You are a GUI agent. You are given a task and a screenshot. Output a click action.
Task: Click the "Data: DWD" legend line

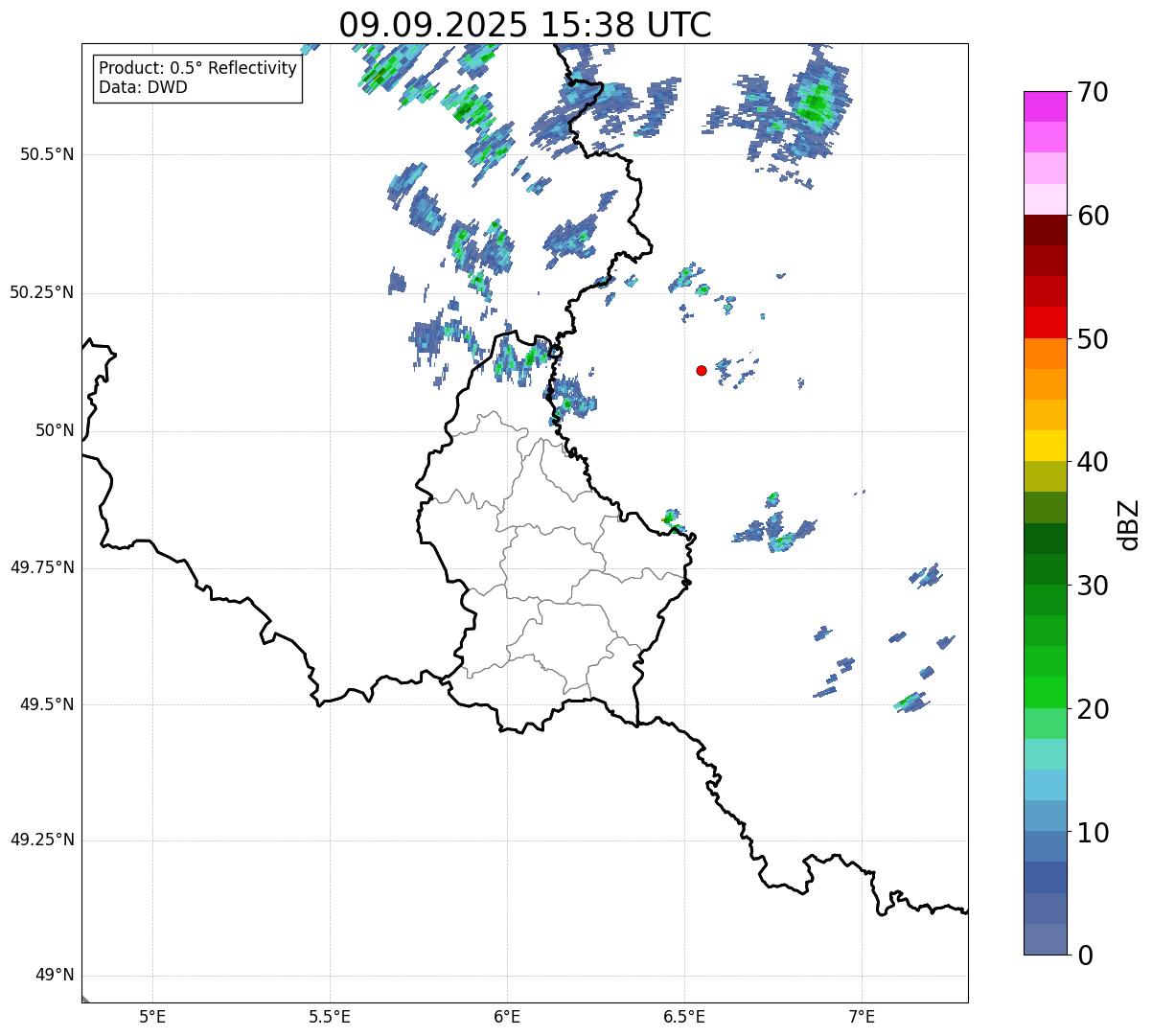point(144,87)
